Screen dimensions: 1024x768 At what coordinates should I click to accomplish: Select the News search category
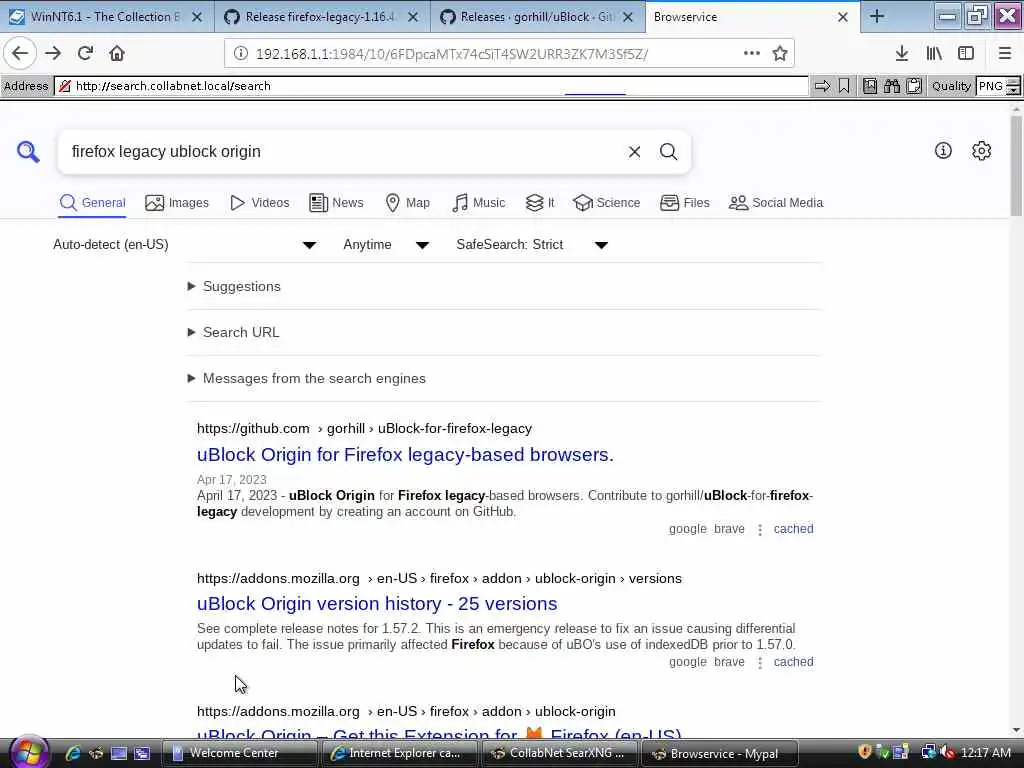pyautogui.click(x=336, y=203)
